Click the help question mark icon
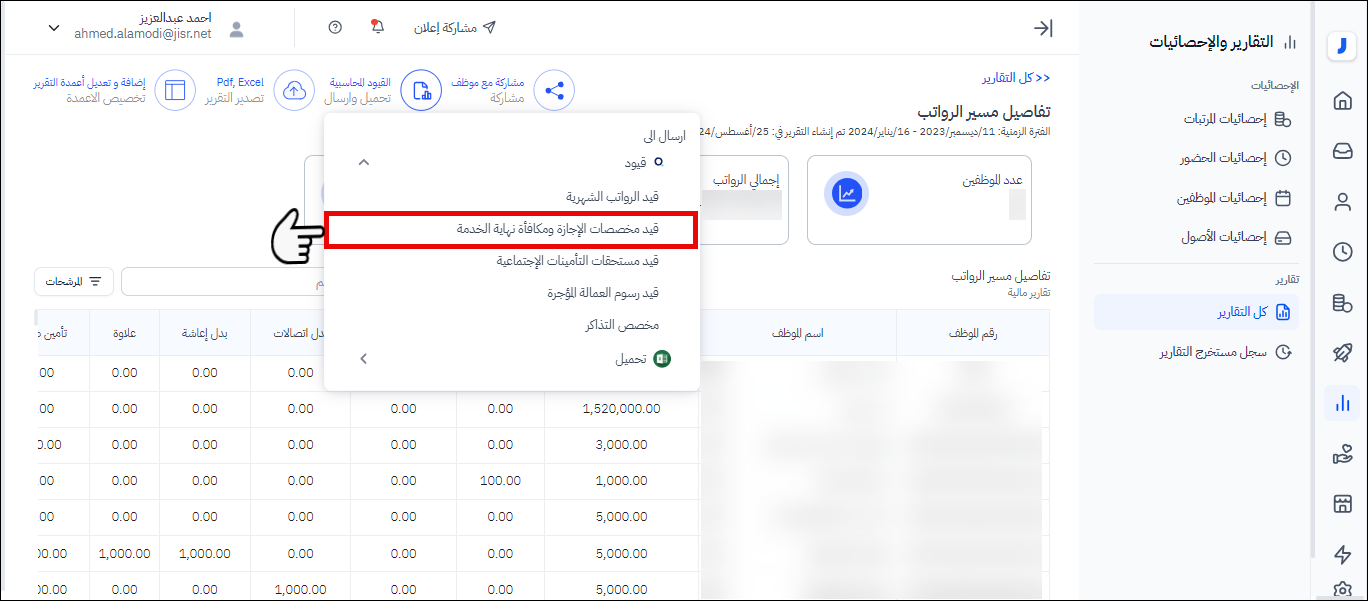This screenshot has height=601, width=1368. coord(335,27)
